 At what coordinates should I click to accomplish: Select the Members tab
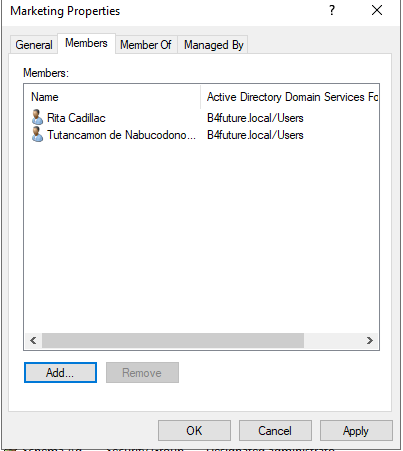[x=86, y=43]
